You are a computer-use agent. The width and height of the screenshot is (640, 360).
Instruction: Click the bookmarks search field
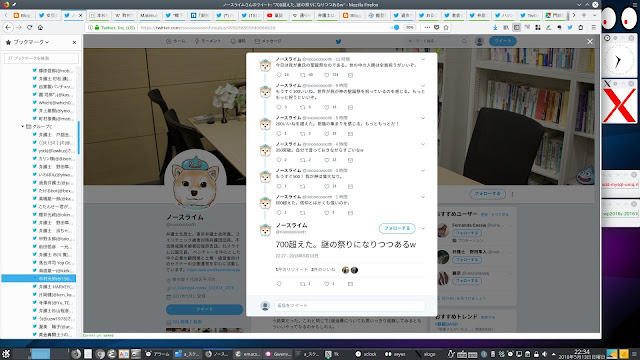point(41,58)
